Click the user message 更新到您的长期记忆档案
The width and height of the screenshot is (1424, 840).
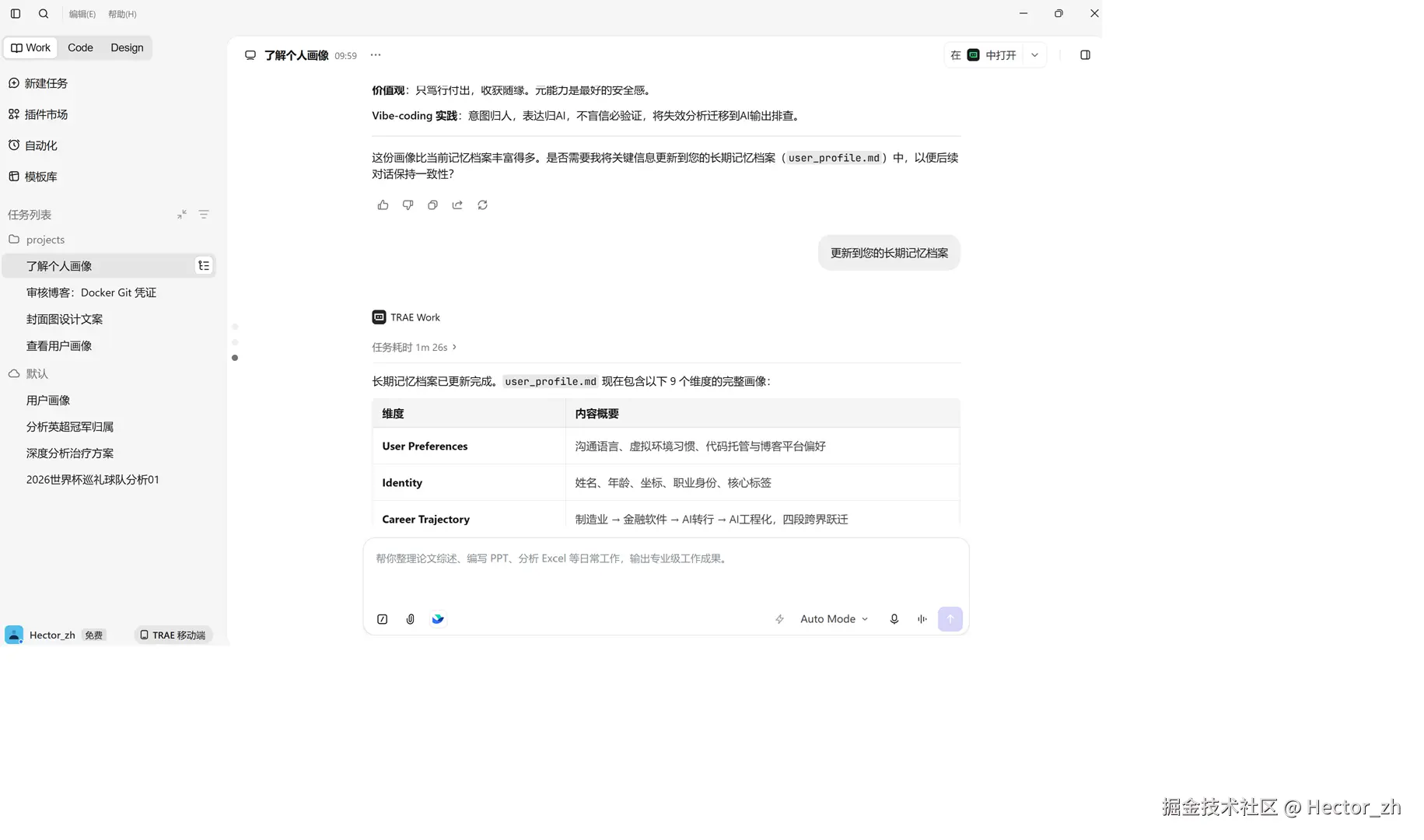click(x=889, y=253)
